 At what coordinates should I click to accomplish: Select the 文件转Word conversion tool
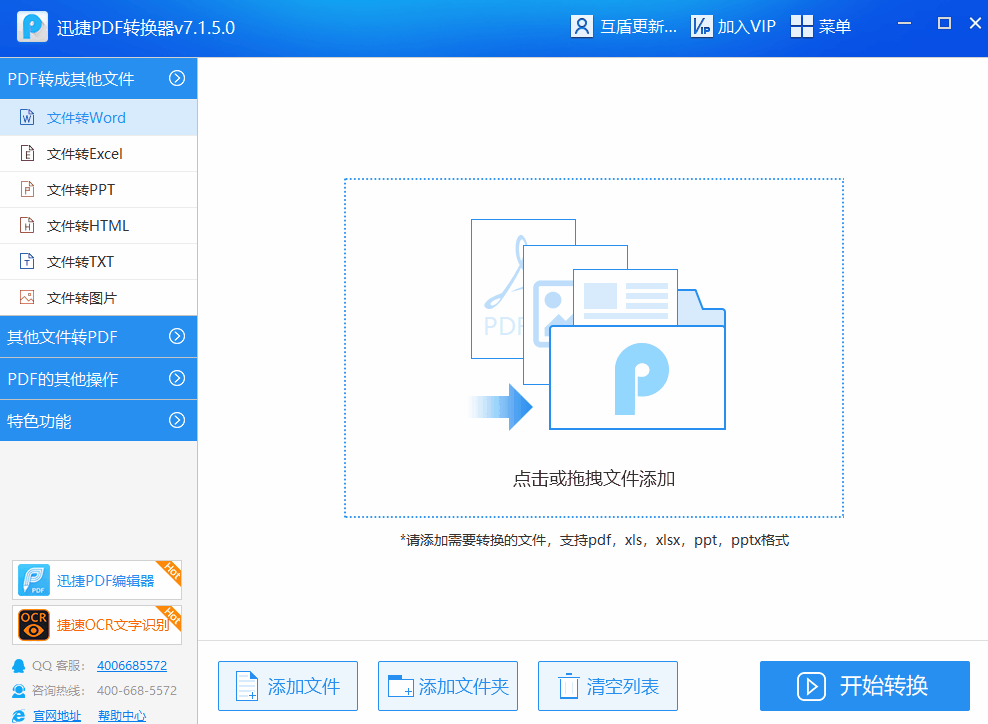click(85, 117)
